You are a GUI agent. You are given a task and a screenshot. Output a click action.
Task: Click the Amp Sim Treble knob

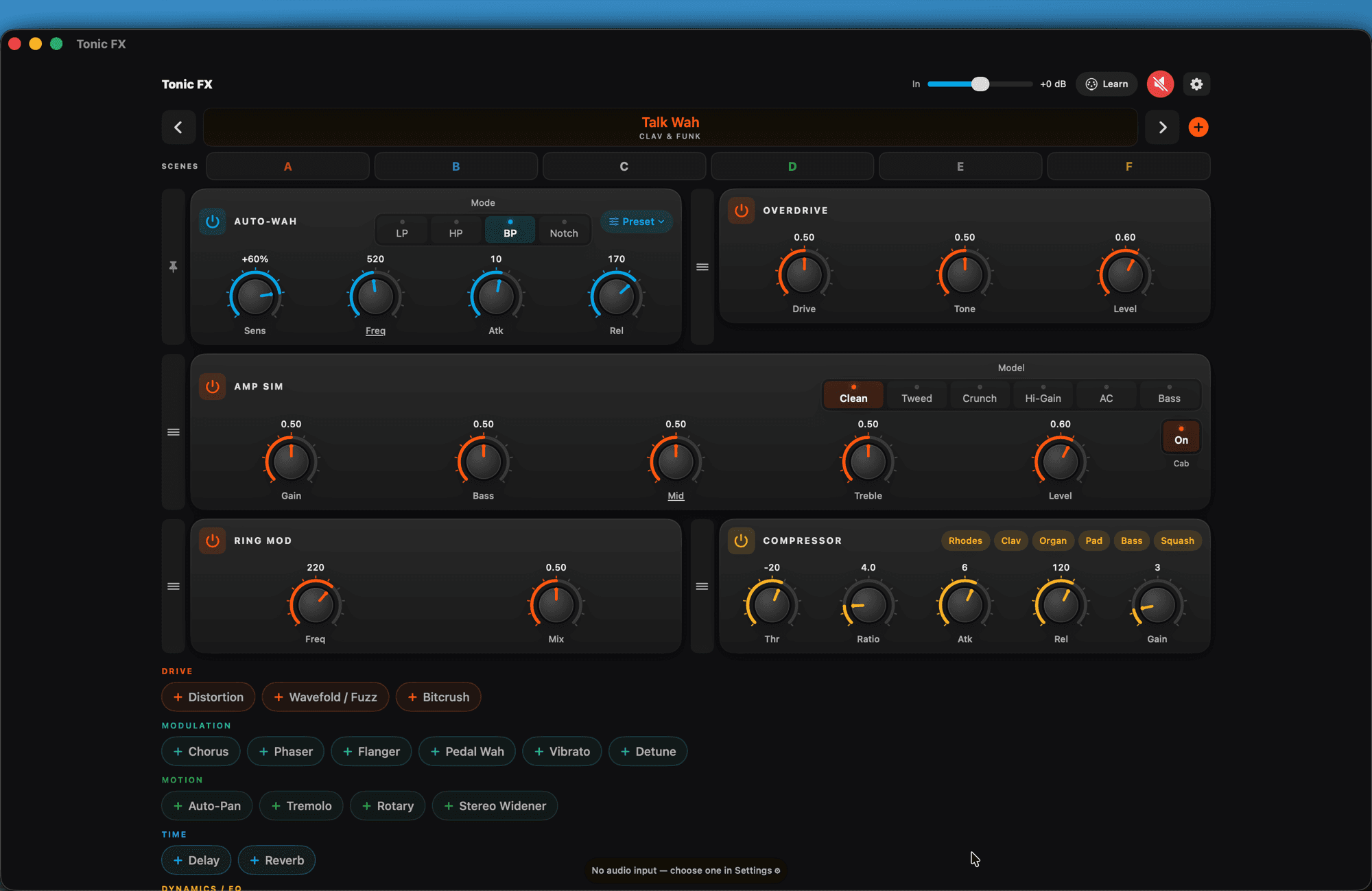click(x=868, y=461)
